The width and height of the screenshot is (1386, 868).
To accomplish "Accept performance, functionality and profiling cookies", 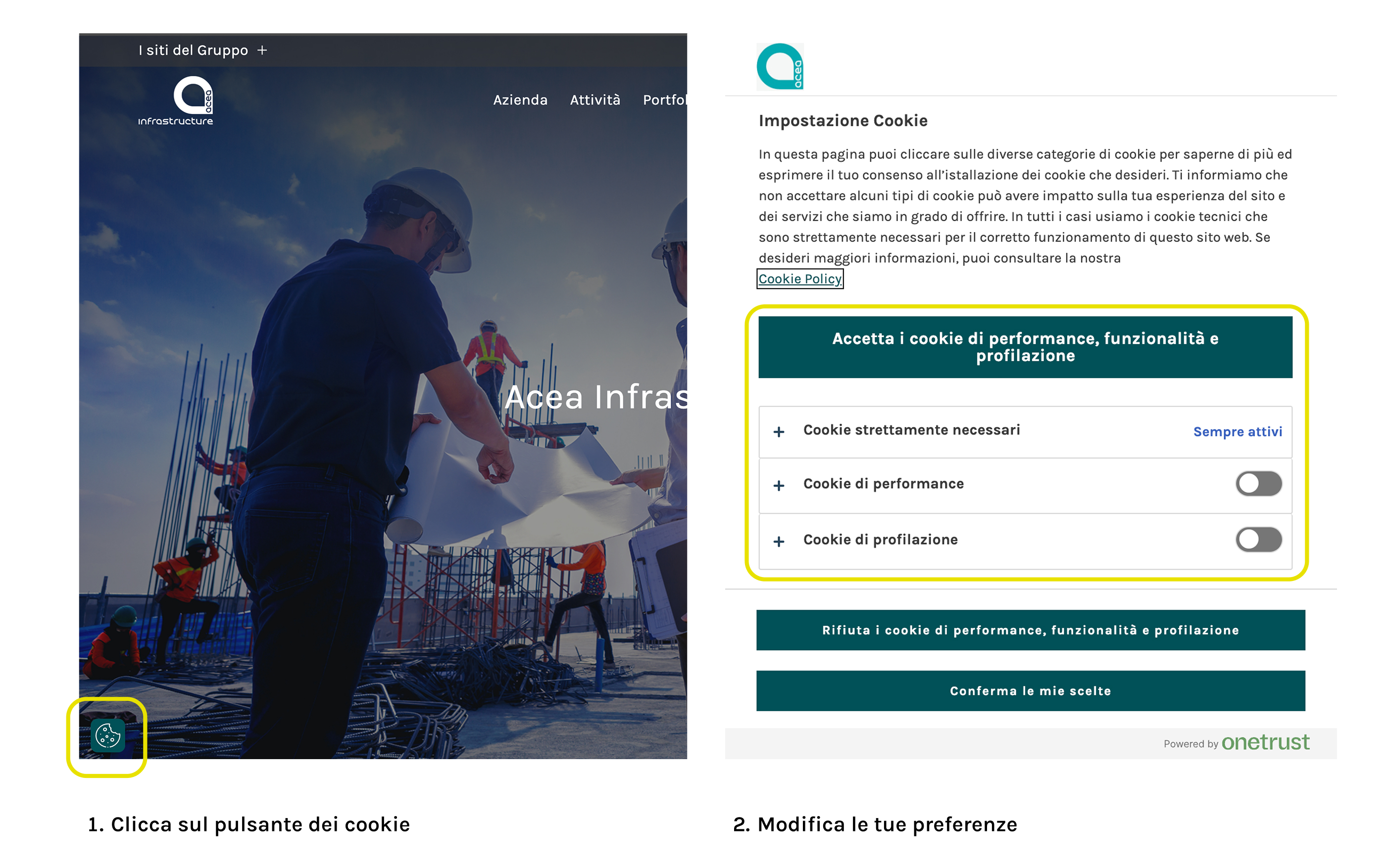I will [x=1025, y=347].
